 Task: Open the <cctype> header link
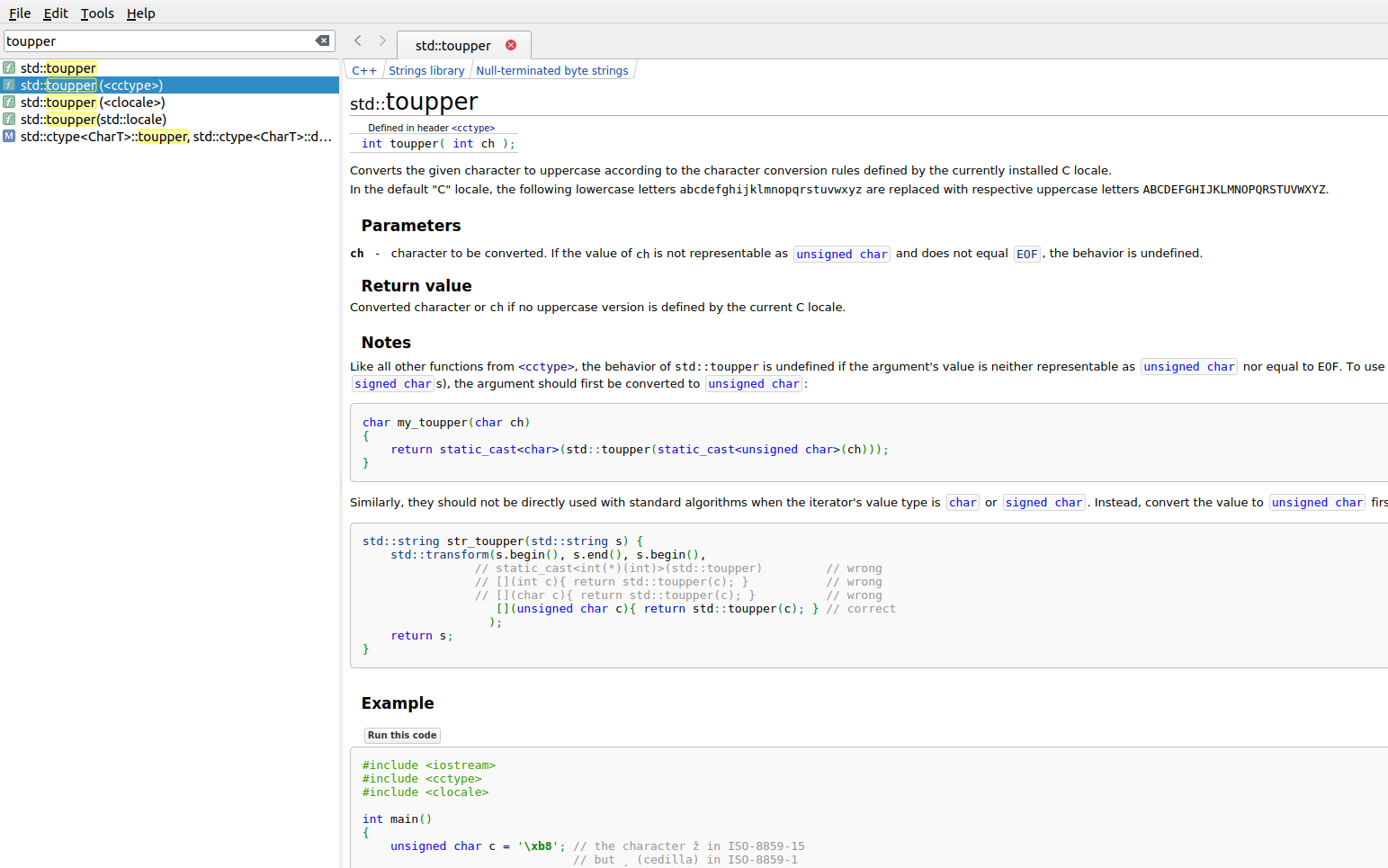tap(473, 128)
